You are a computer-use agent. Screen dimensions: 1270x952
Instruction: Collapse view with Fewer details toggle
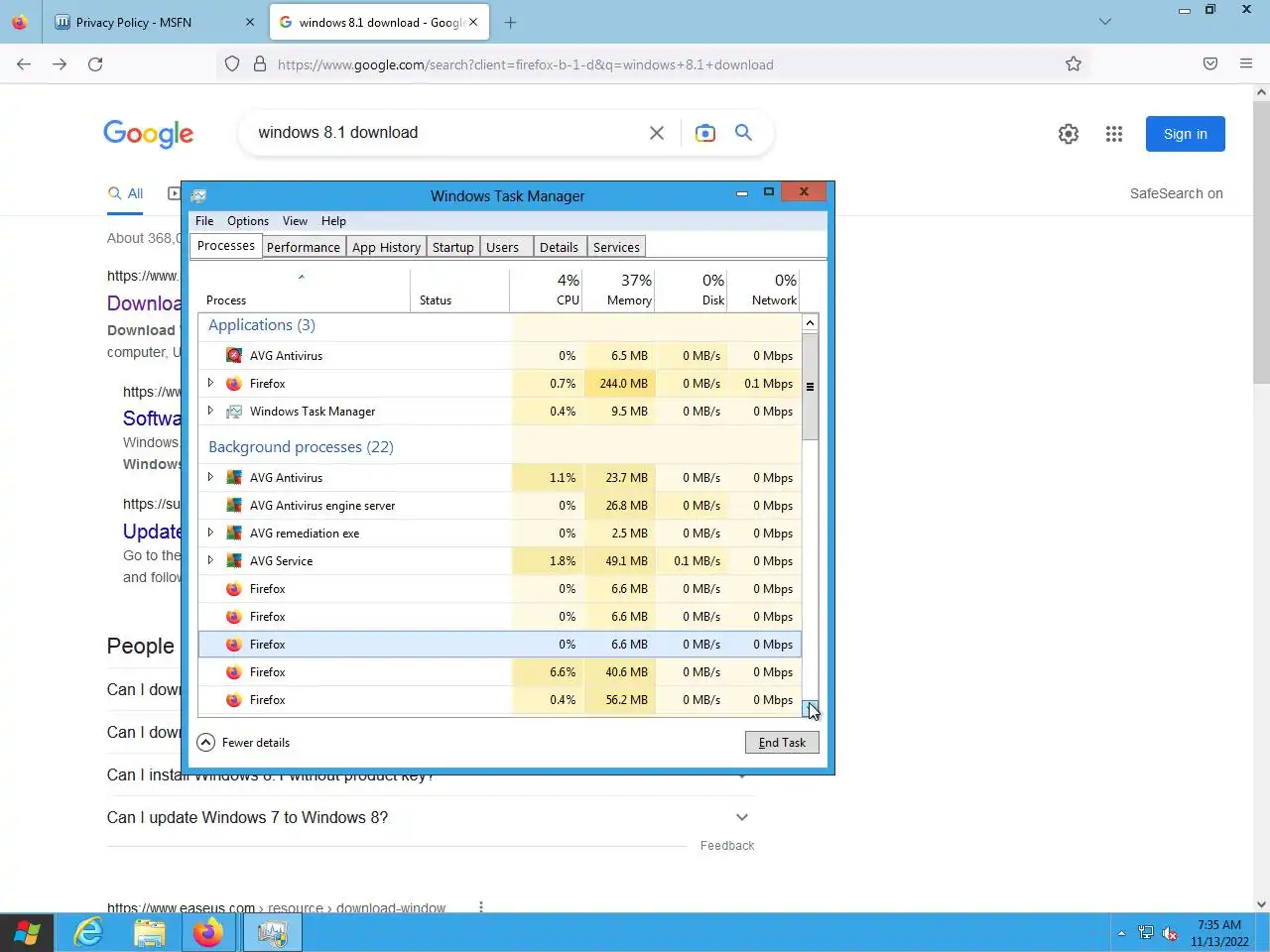tap(243, 742)
